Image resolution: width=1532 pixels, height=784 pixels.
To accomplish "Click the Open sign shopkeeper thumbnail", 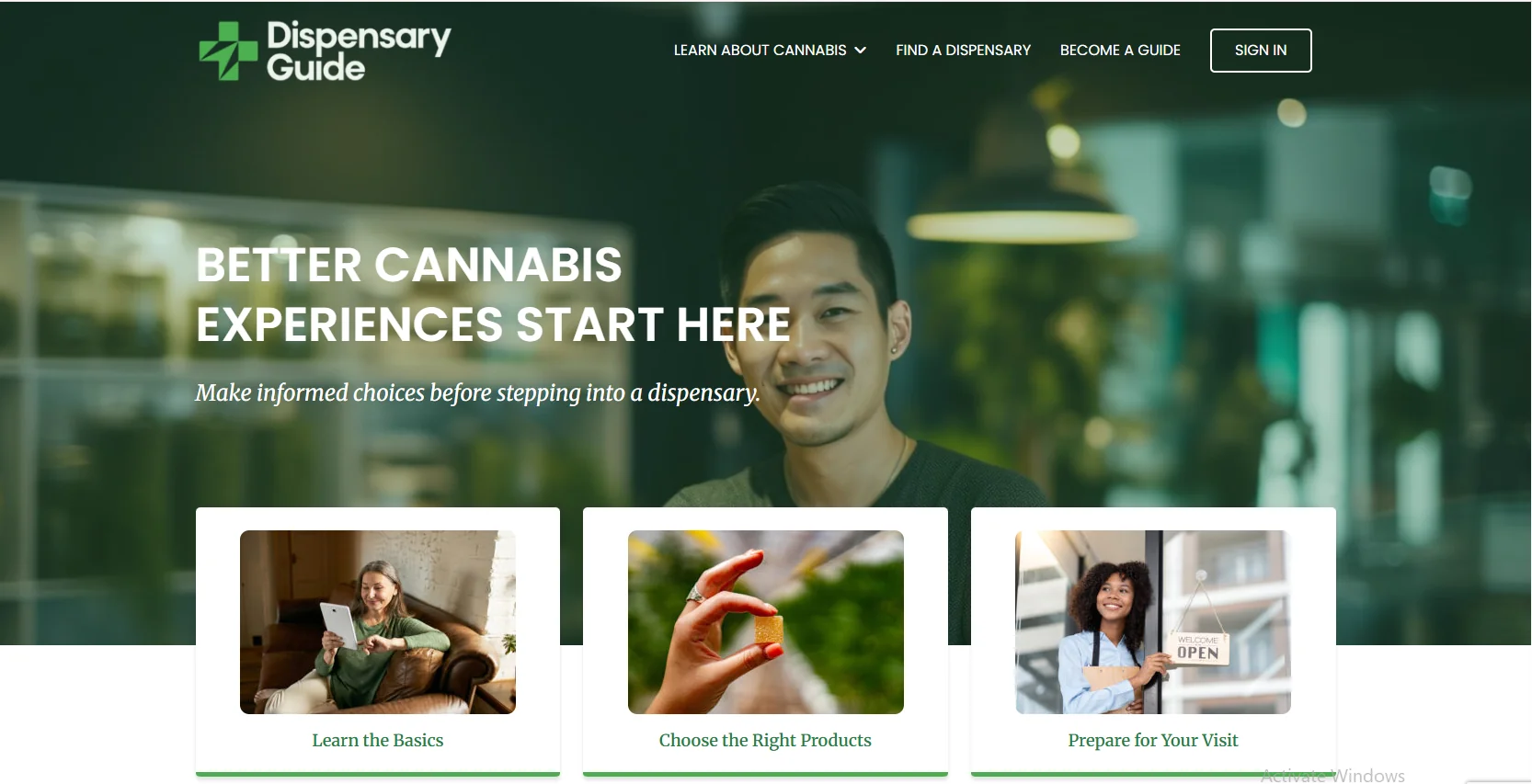I will (x=1153, y=622).
